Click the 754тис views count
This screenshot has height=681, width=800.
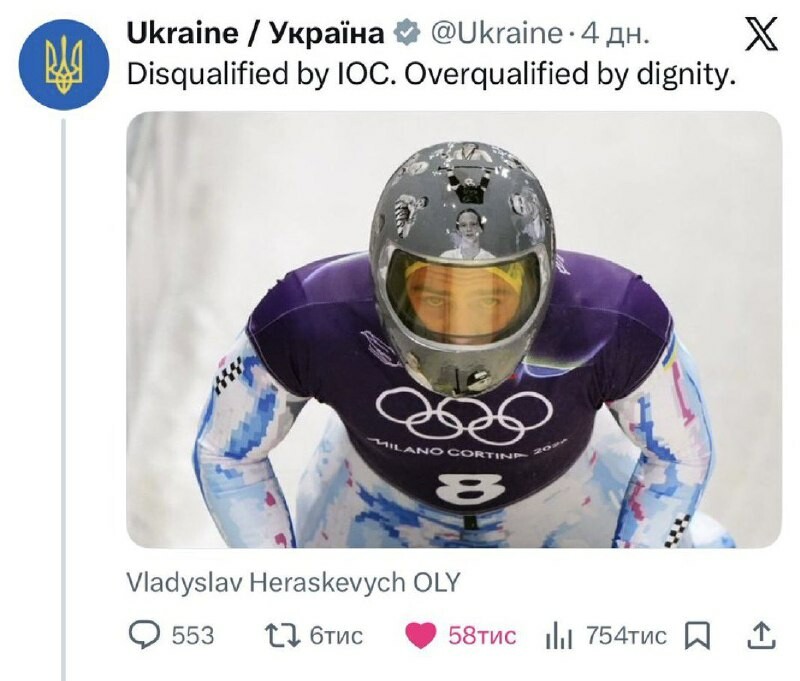pyautogui.click(x=627, y=635)
